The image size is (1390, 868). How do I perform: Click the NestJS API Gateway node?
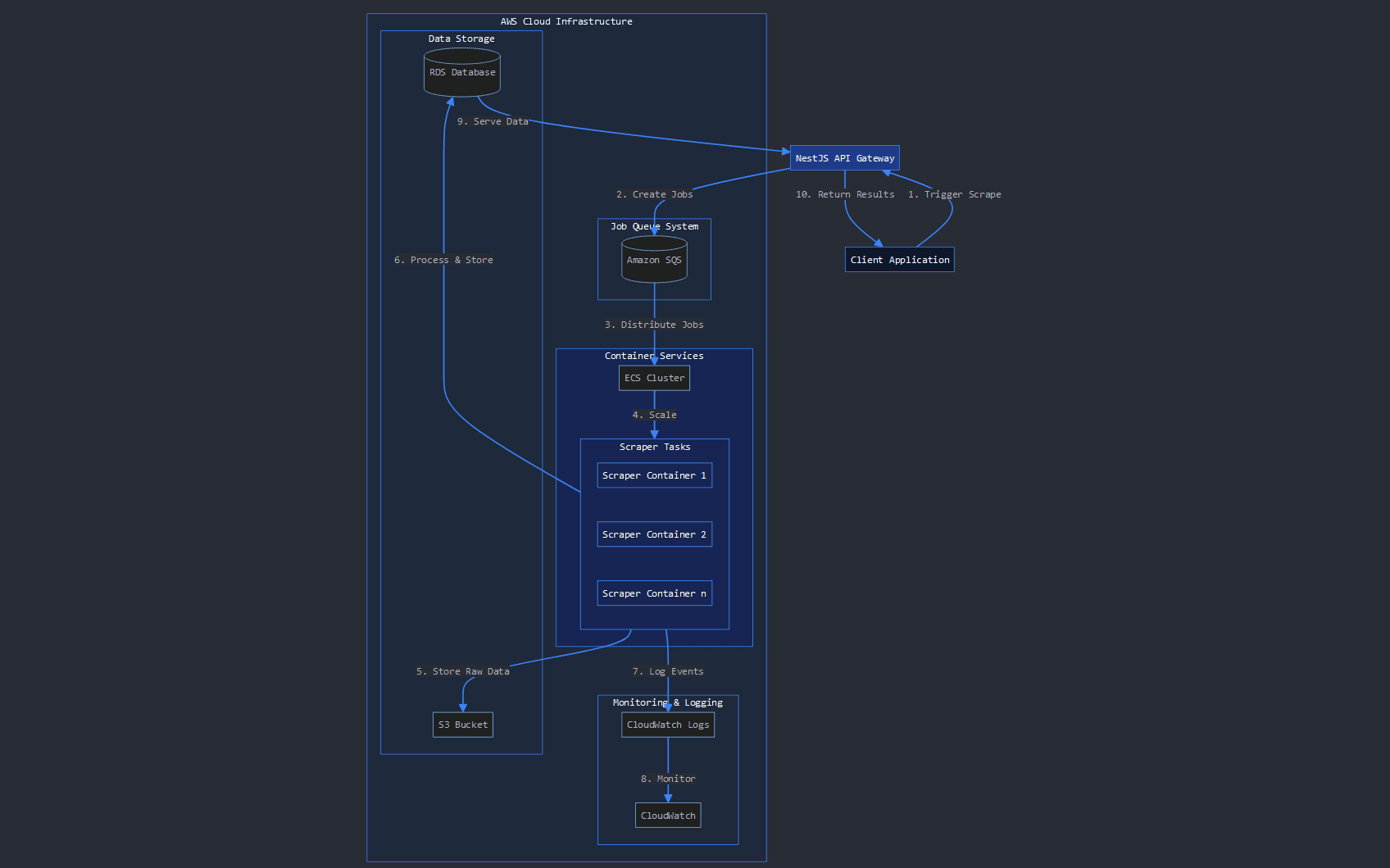click(845, 158)
